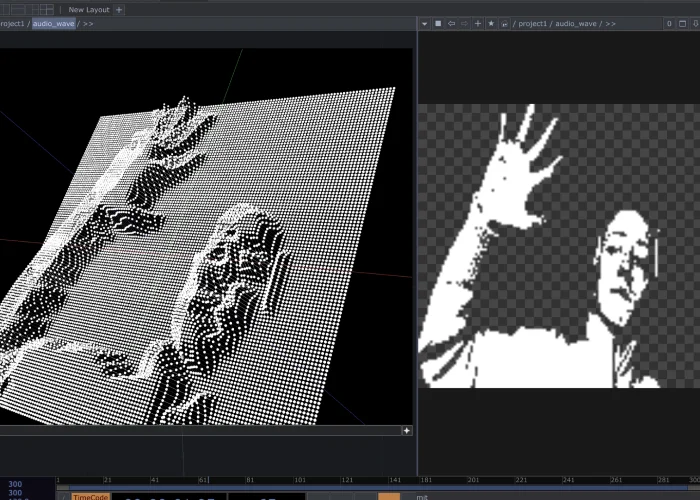
Task: Open the right pane type dropdown arrow
Action: point(425,24)
